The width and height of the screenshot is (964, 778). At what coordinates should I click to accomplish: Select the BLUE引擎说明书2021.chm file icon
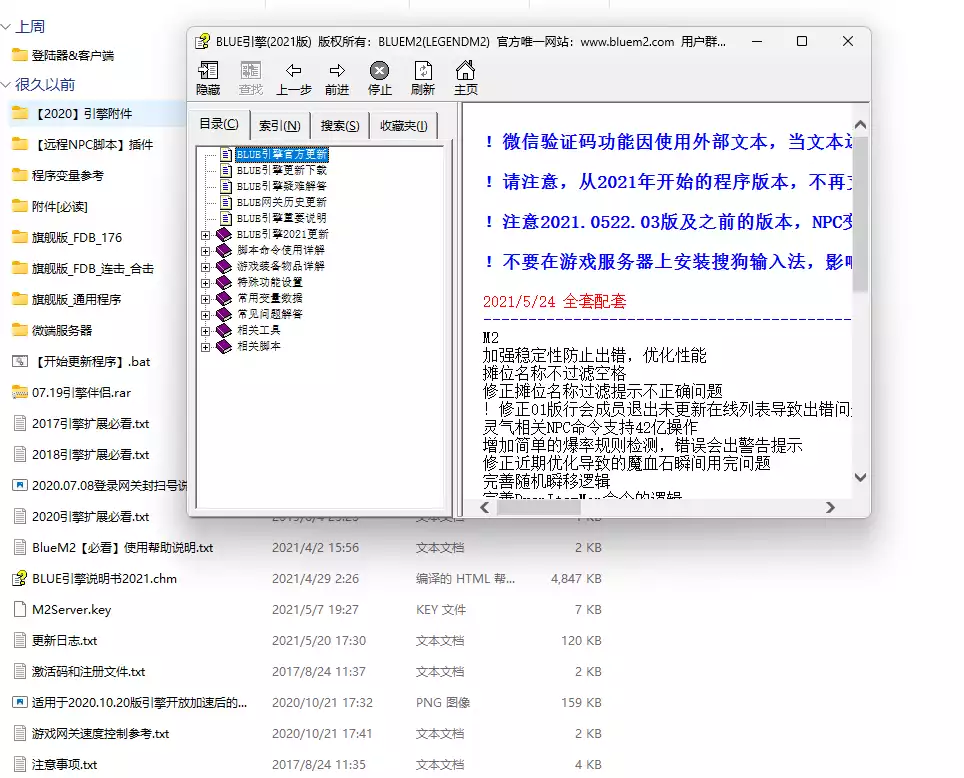point(20,578)
